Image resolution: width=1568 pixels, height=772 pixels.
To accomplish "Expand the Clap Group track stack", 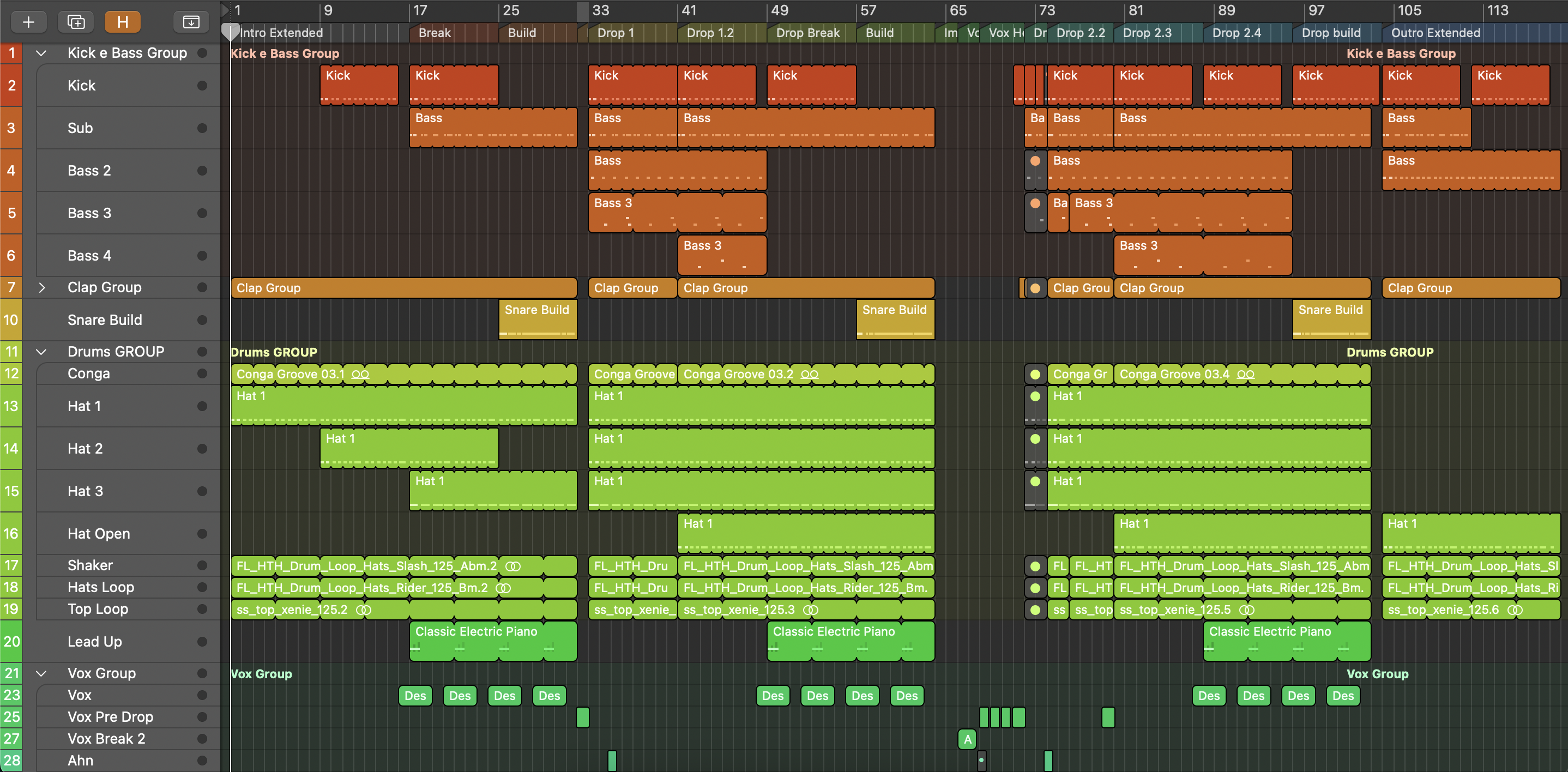I will (41, 287).
